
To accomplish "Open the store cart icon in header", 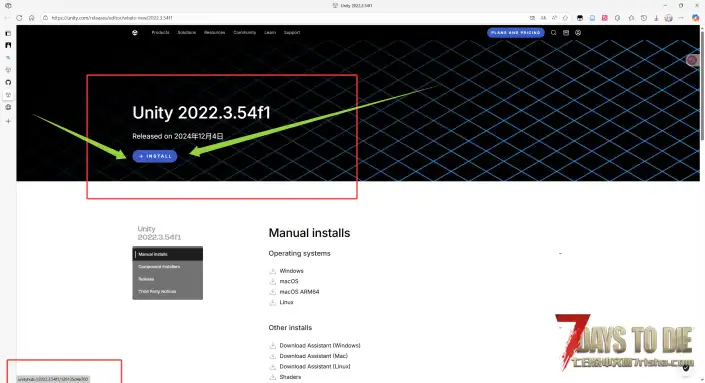I will 566,32.
